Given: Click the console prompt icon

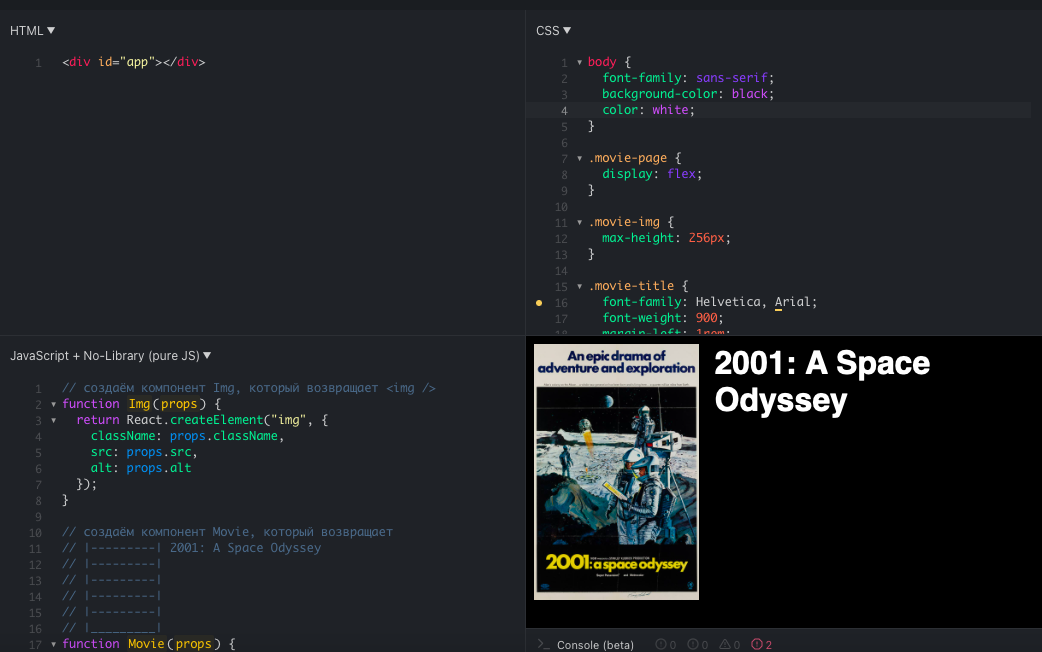Looking at the screenshot, I should pos(541,644).
